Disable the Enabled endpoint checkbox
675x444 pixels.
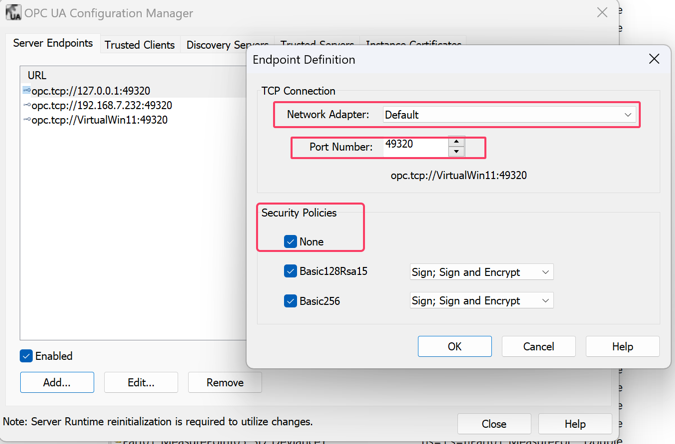26,356
